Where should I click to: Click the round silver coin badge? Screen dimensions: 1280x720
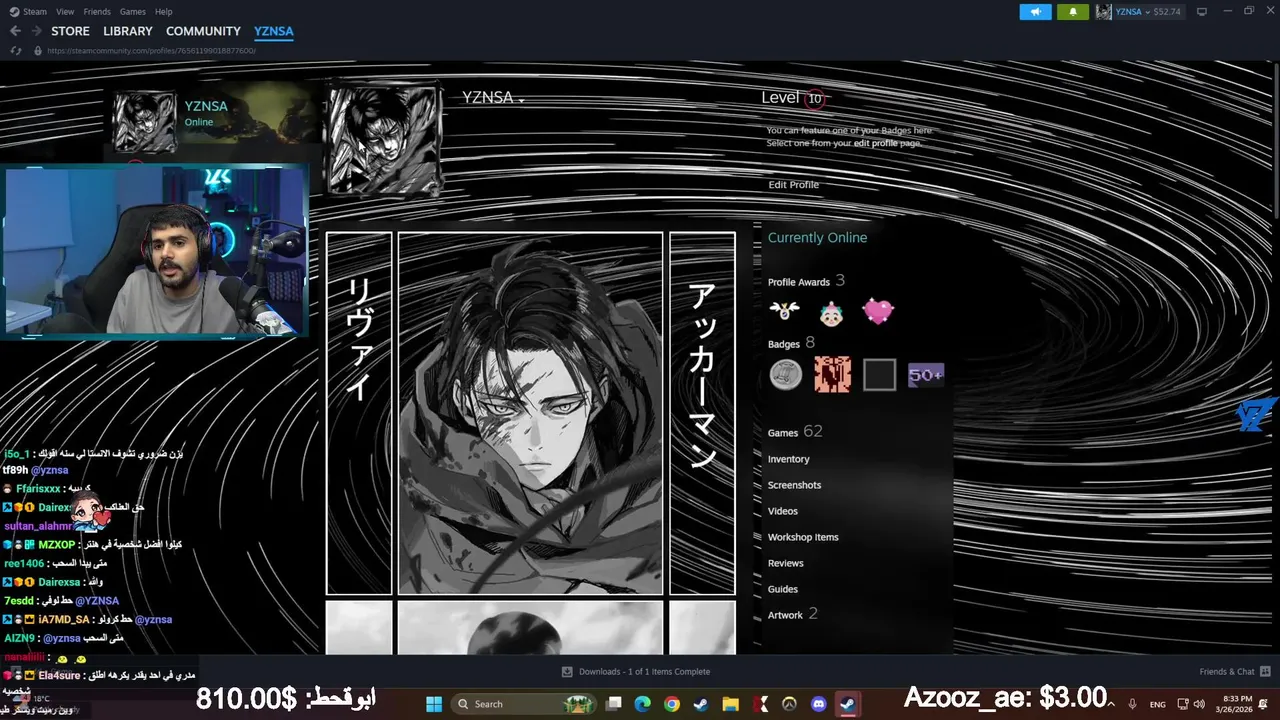pos(786,375)
